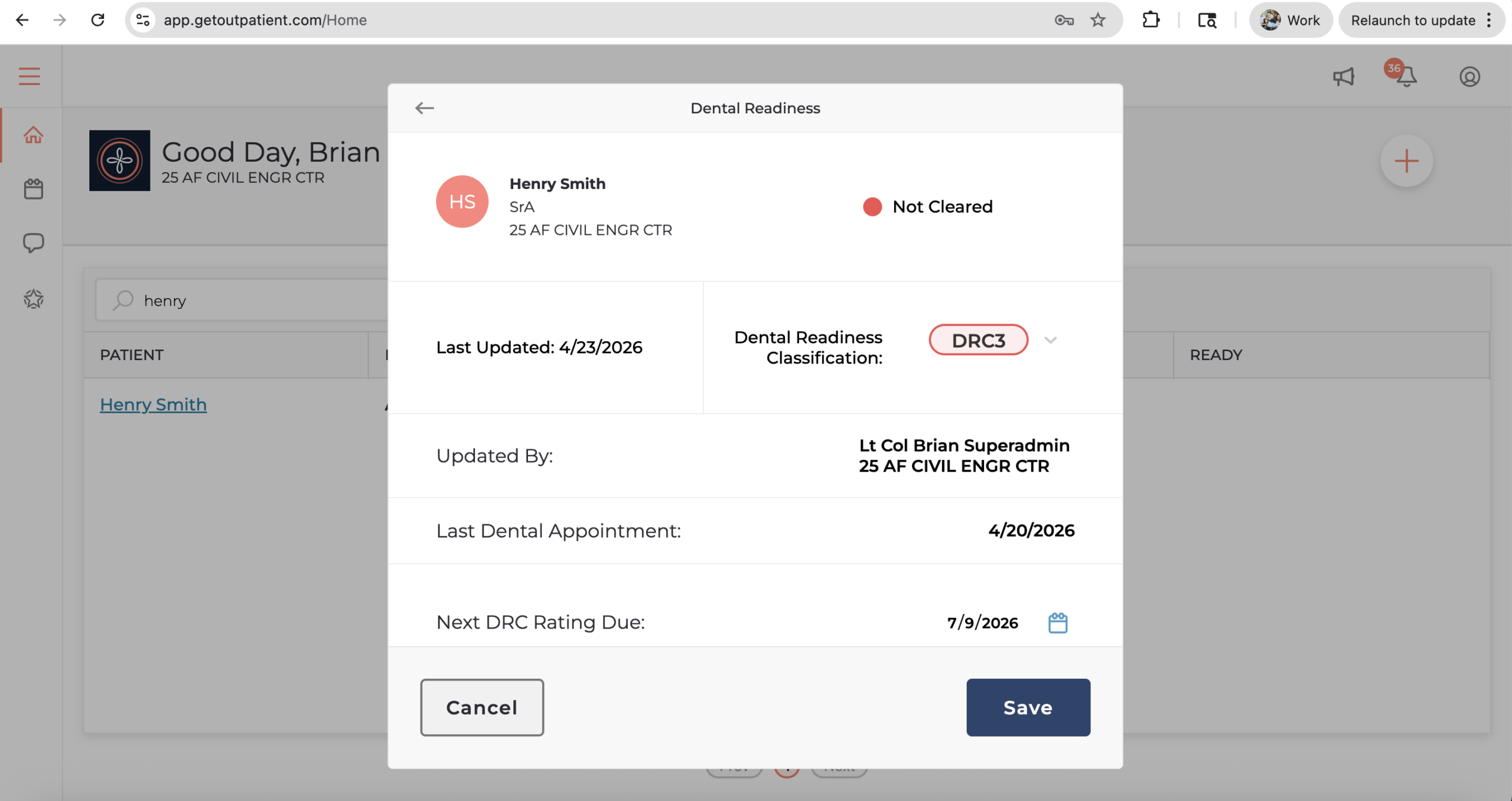Click the 7/9/2026 due date field

[982, 623]
